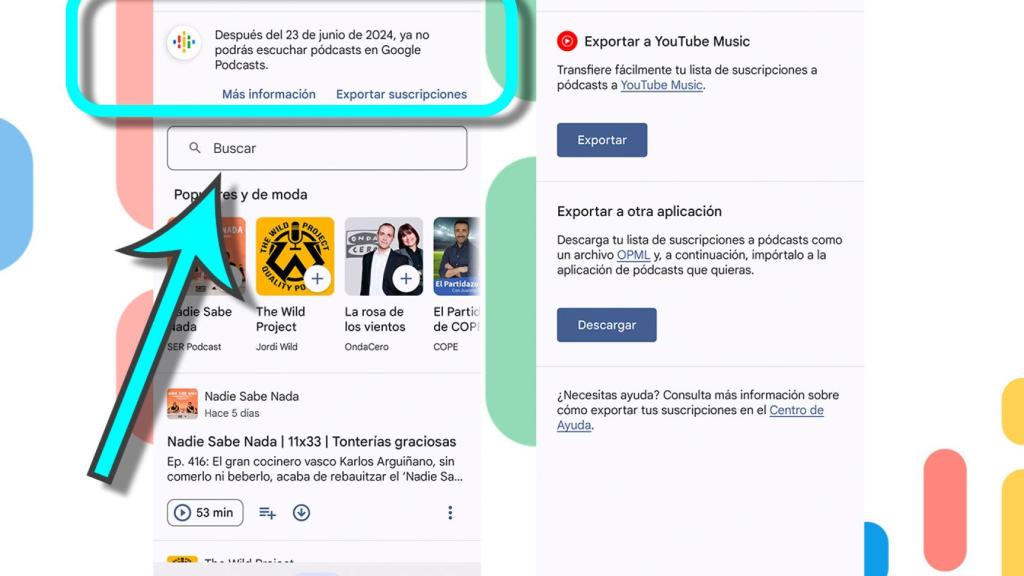Image resolution: width=1024 pixels, height=576 pixels.
Task: Click The Wild Project title text
Action: tap(281, 319)
